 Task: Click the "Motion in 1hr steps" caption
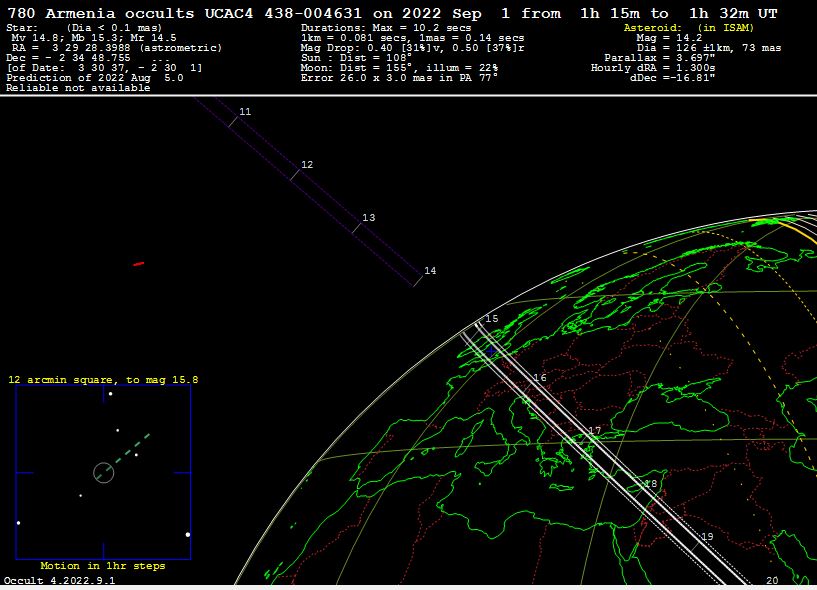pyautogui.click(x=103, y=566)
